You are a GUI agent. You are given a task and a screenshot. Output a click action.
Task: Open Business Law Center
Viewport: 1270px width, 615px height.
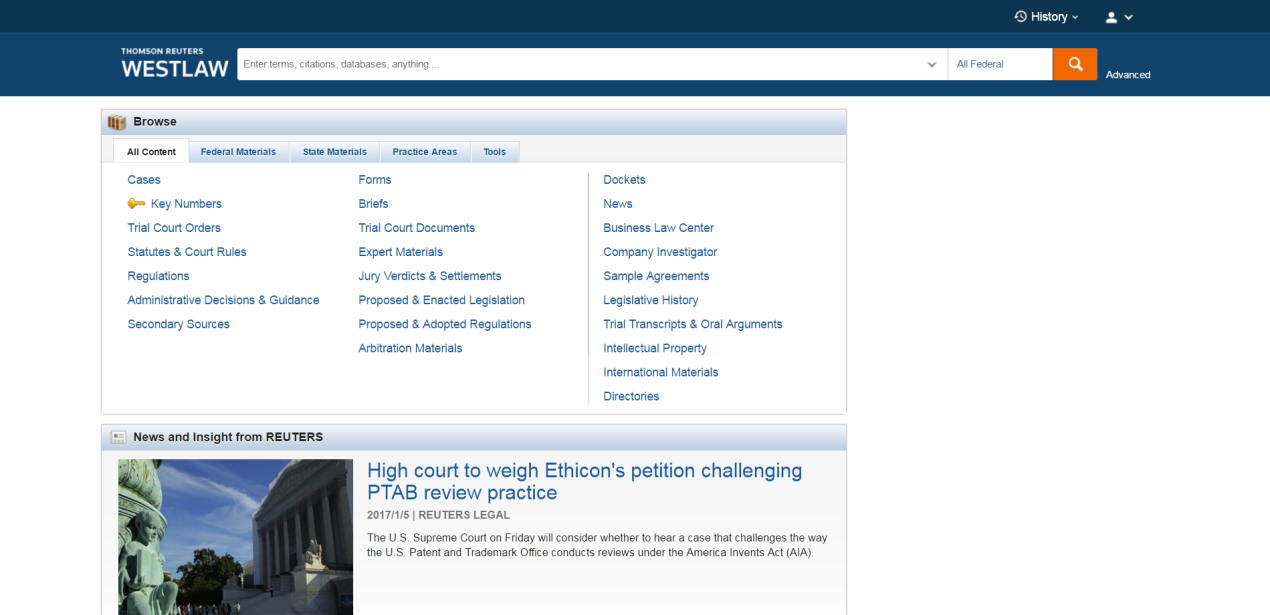pos(659,228)
